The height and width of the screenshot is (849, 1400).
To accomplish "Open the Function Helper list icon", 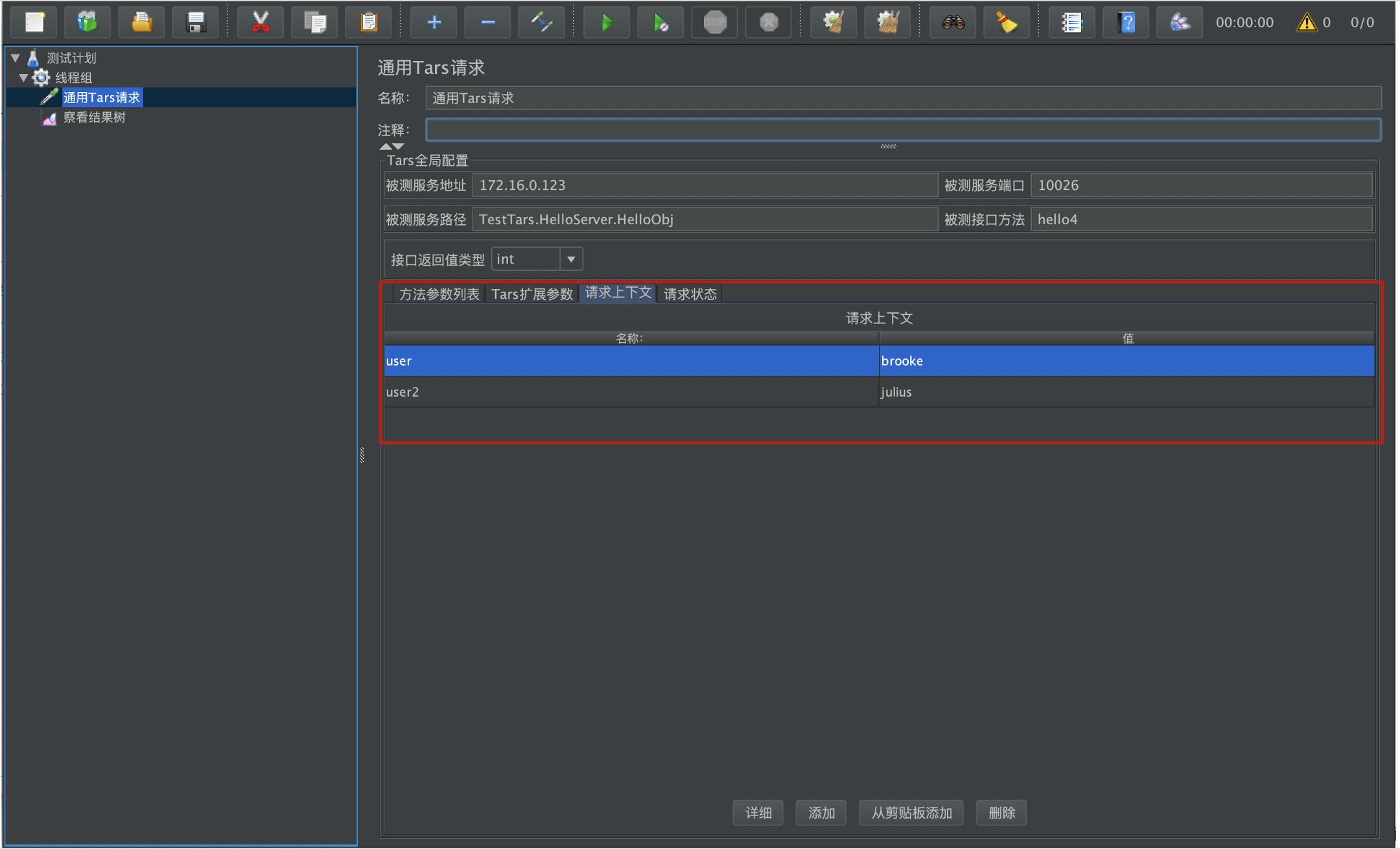I will click(1071, 23).
